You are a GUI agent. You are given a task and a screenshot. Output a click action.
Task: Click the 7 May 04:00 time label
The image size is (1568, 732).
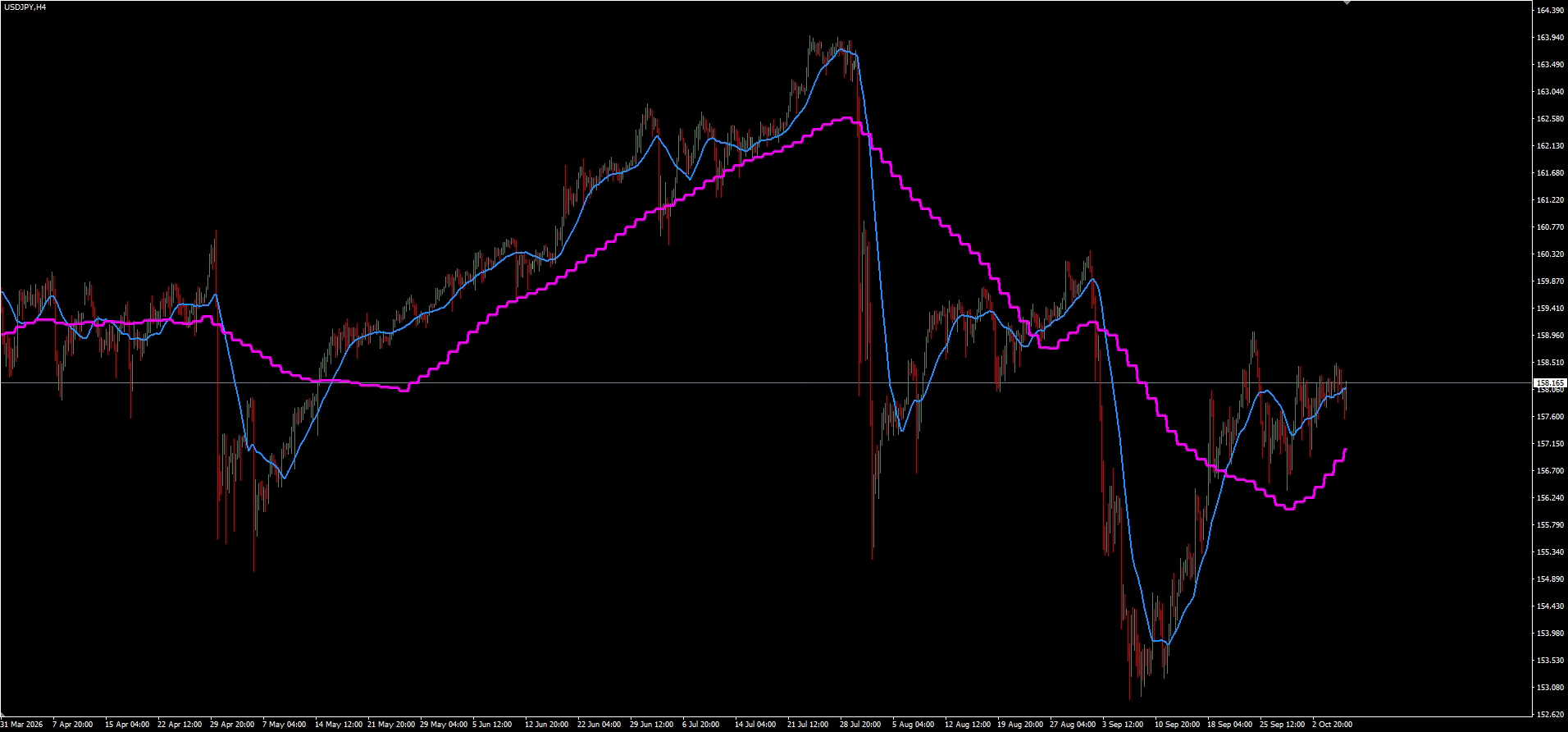pyautogui.click(x=285, y=725)
